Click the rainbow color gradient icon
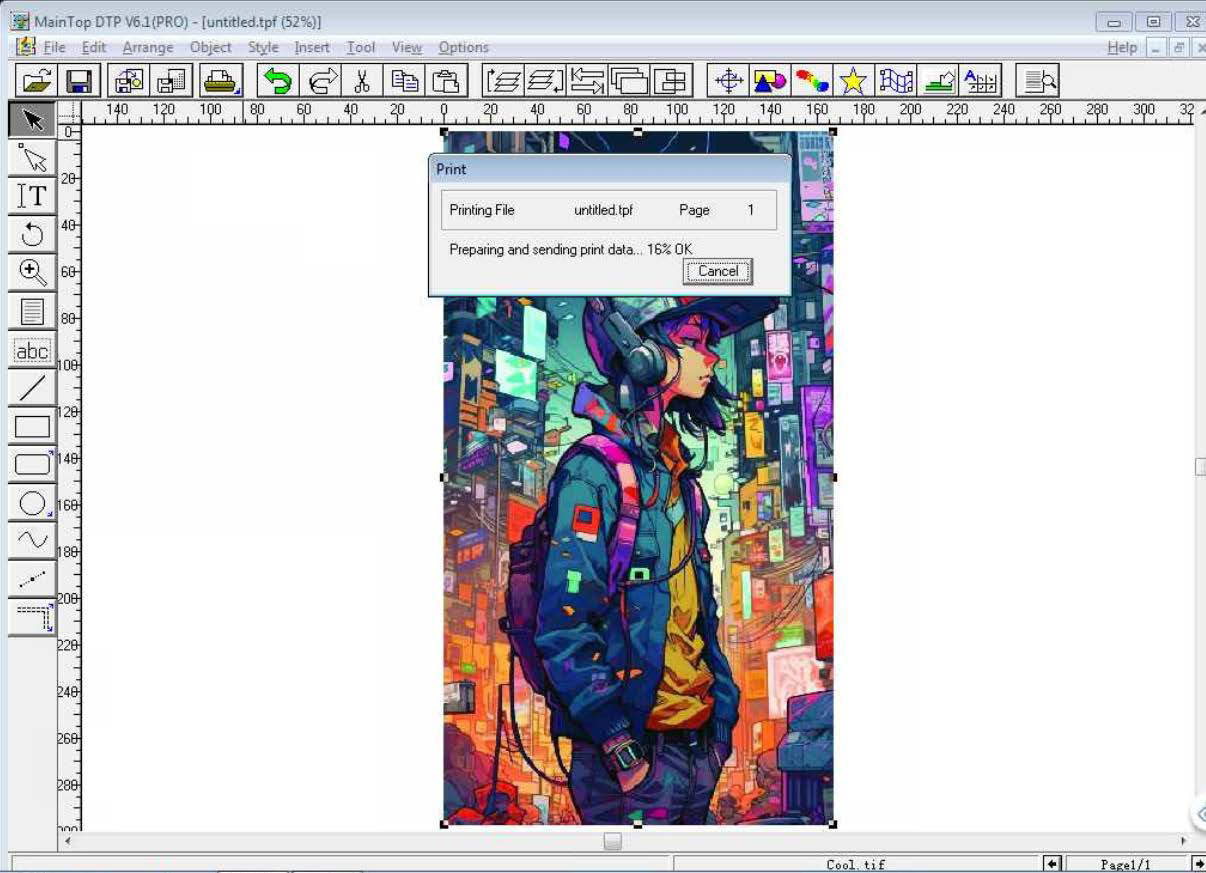Image resolution: width=1206 pixels, height=873 pixels. coord(812,80)
